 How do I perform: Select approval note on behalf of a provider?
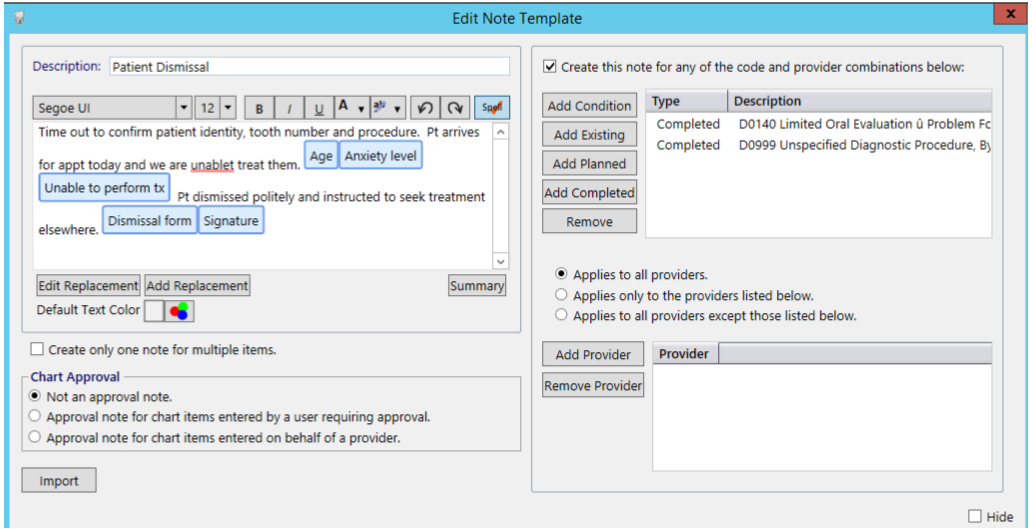point(35,437)
